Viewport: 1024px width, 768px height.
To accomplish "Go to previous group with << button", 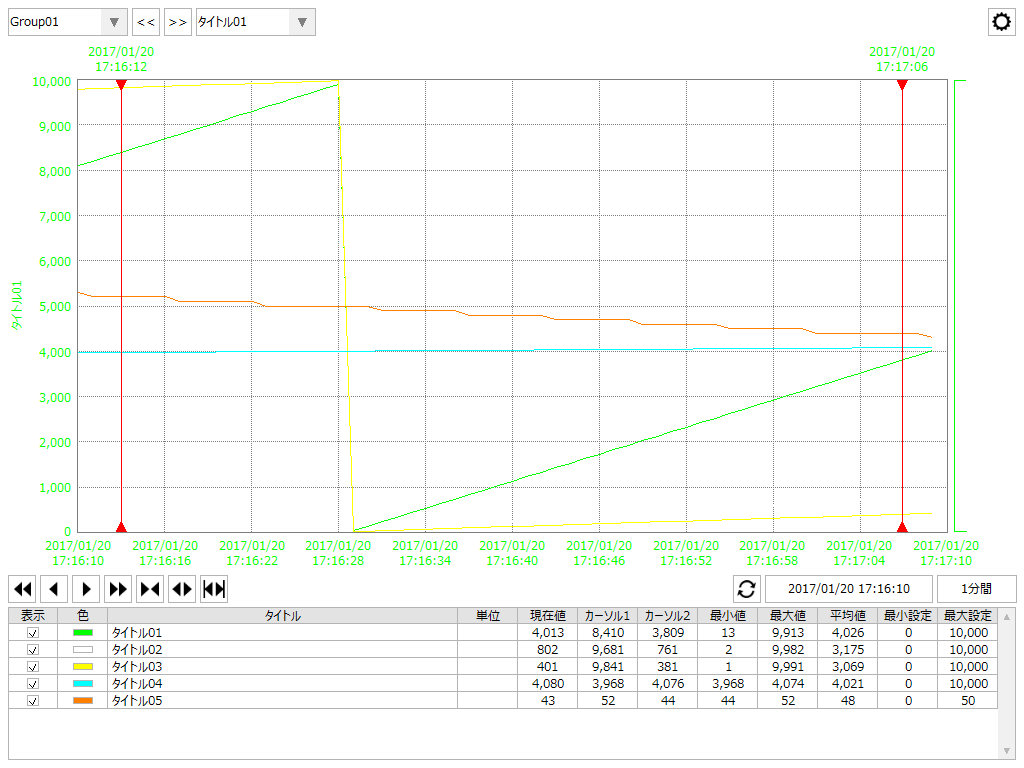I will point(146,22).
